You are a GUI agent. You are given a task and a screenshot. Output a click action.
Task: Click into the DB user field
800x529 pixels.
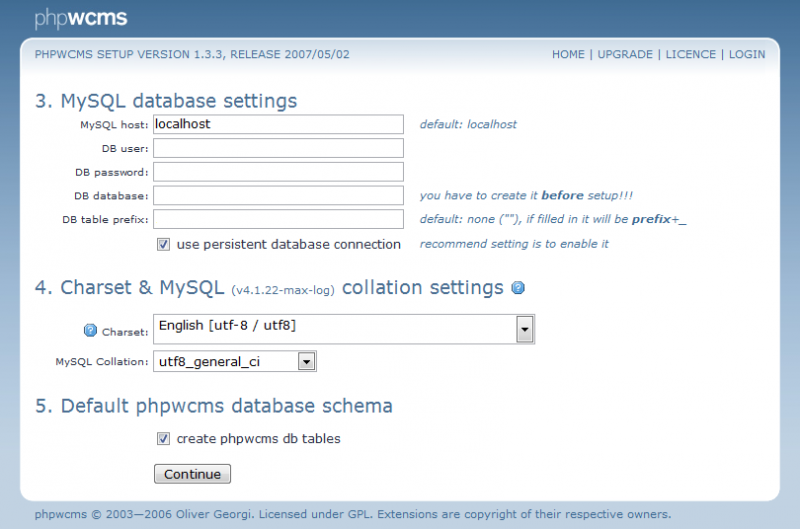(278, 148)
